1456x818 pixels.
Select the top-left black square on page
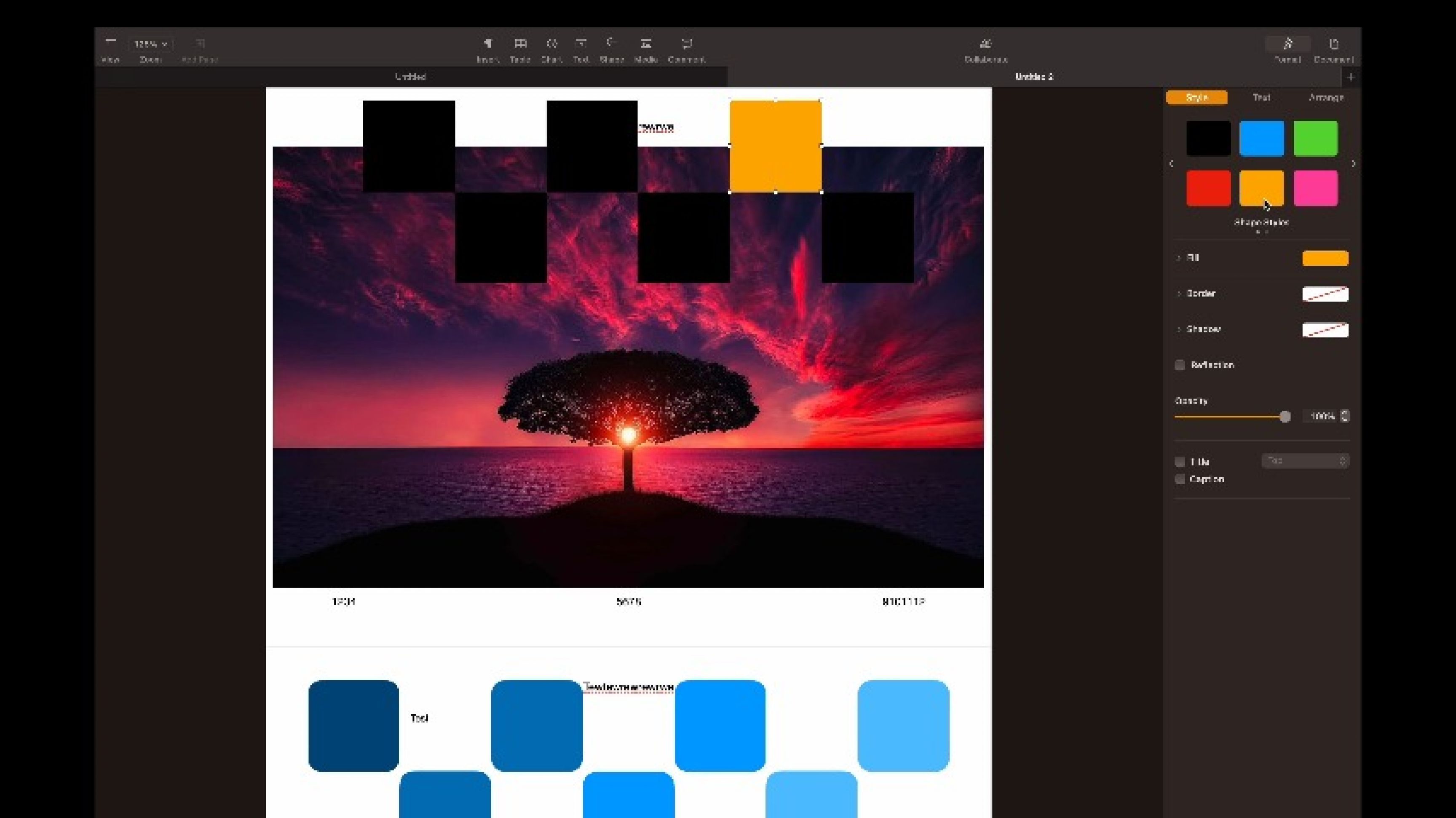pyautogui.click(x=409, y=146)
